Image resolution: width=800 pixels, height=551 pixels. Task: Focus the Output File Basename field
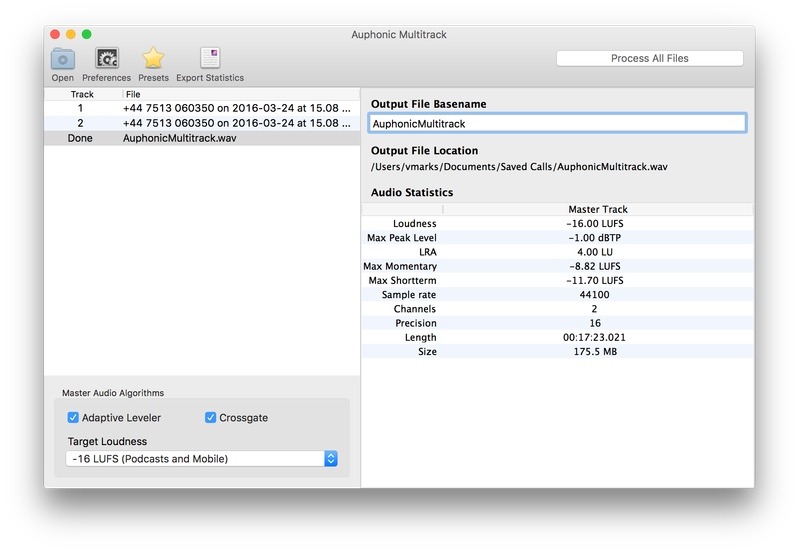[557, 123]
